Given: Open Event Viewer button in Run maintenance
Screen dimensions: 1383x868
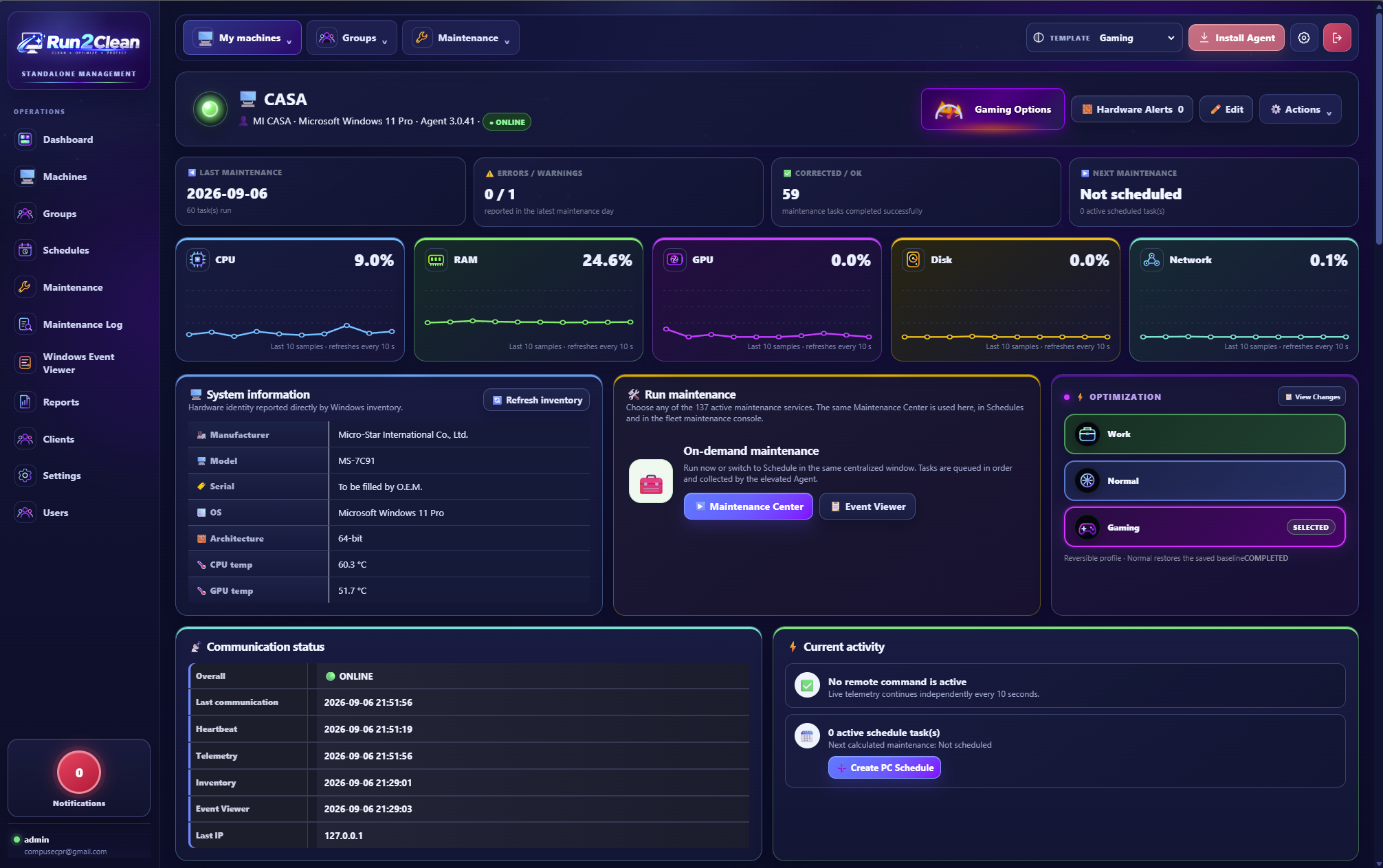Looking at the screenshot, I should 867,507.
